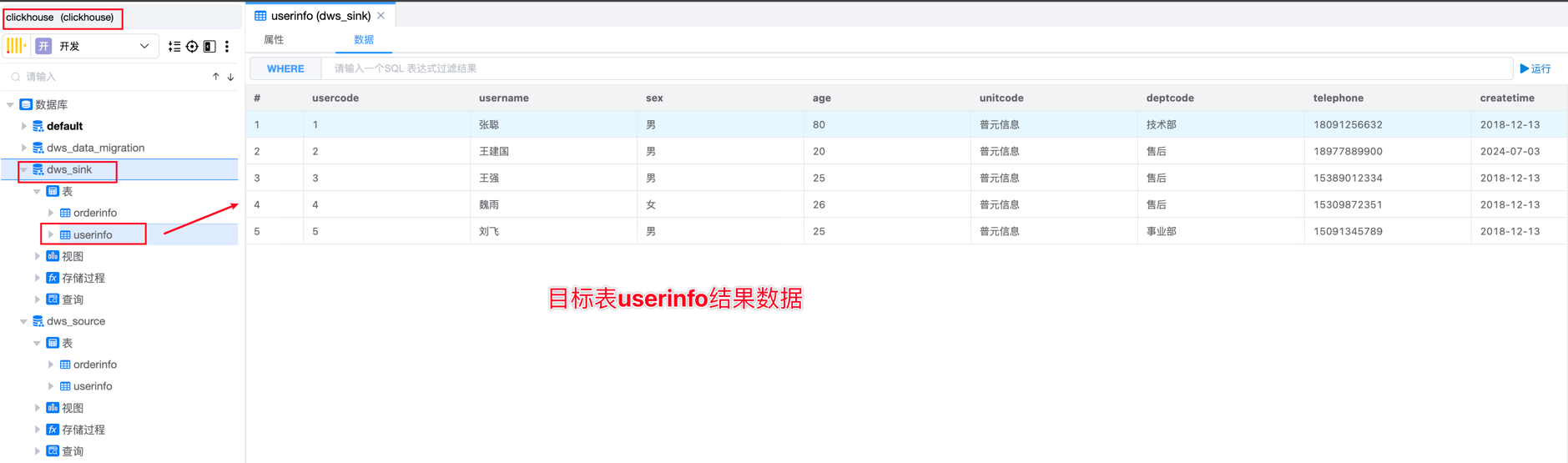Close the userinfo (dws_sink) tab
1568x463 pixels.
tap(381, 16)
